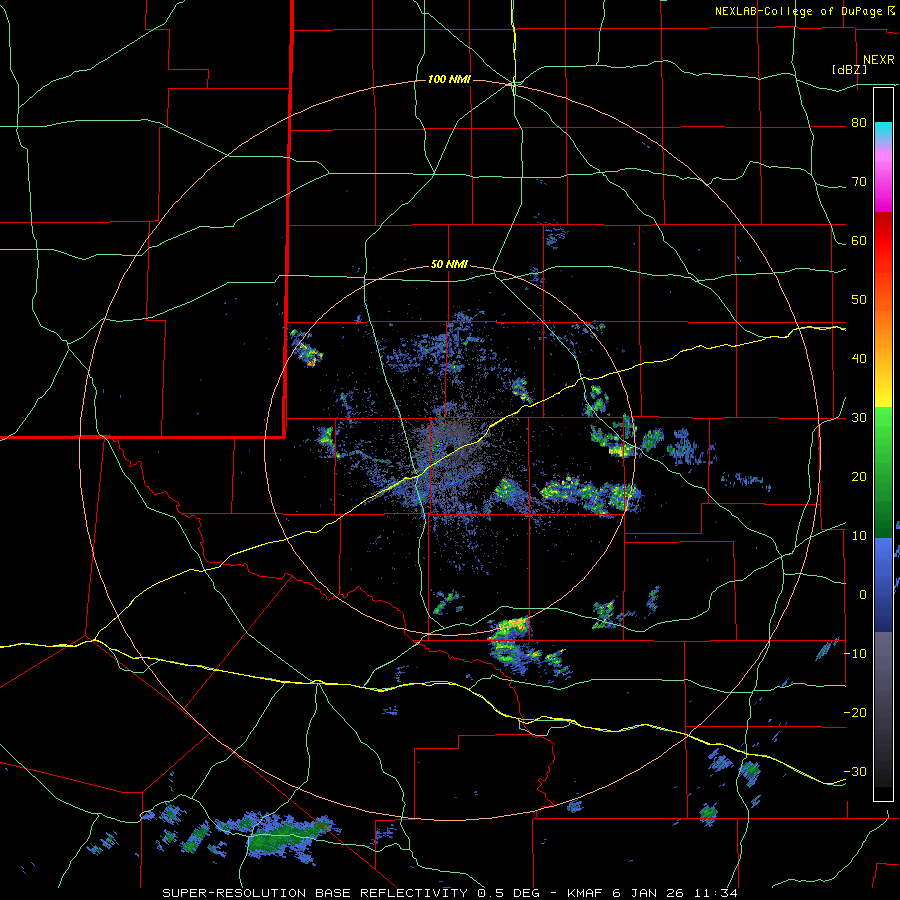This screenshot has width=900, height=900.
Task: Click the 20 dBZ scale value
Action: [859, 476]
